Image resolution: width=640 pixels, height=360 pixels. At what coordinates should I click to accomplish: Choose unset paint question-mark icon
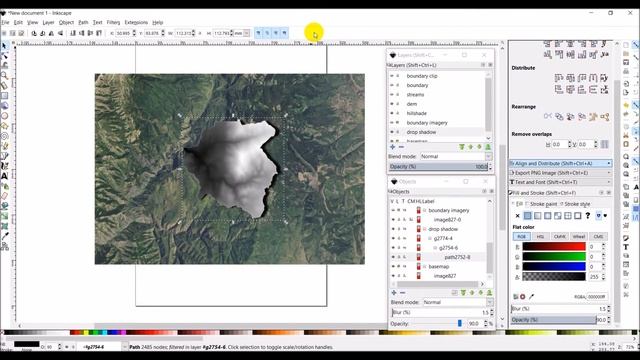pos(587,216)
